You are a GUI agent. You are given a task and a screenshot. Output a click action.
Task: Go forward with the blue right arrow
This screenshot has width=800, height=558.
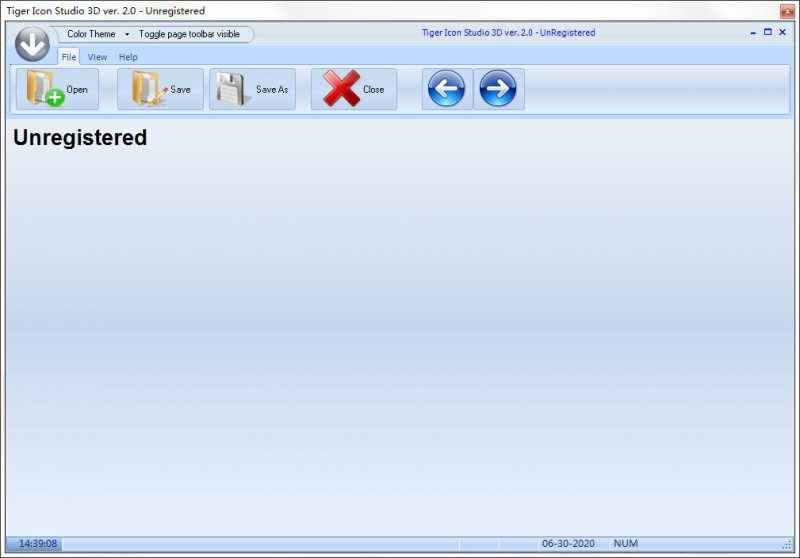pyautogui.click(x=498, y=89)
